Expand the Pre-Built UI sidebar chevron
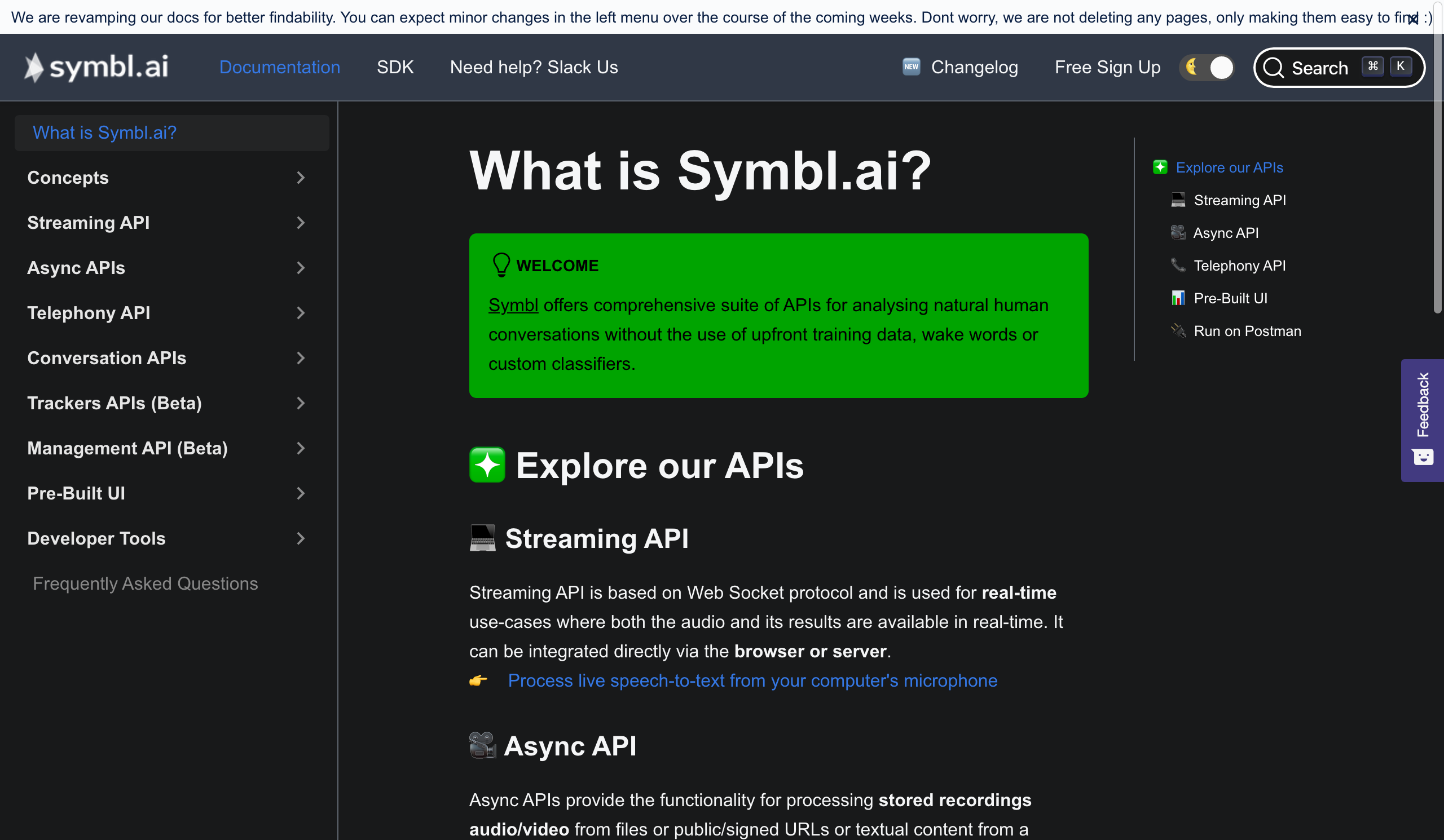This screenshot has height=840, width=1444. click(301, 493)
